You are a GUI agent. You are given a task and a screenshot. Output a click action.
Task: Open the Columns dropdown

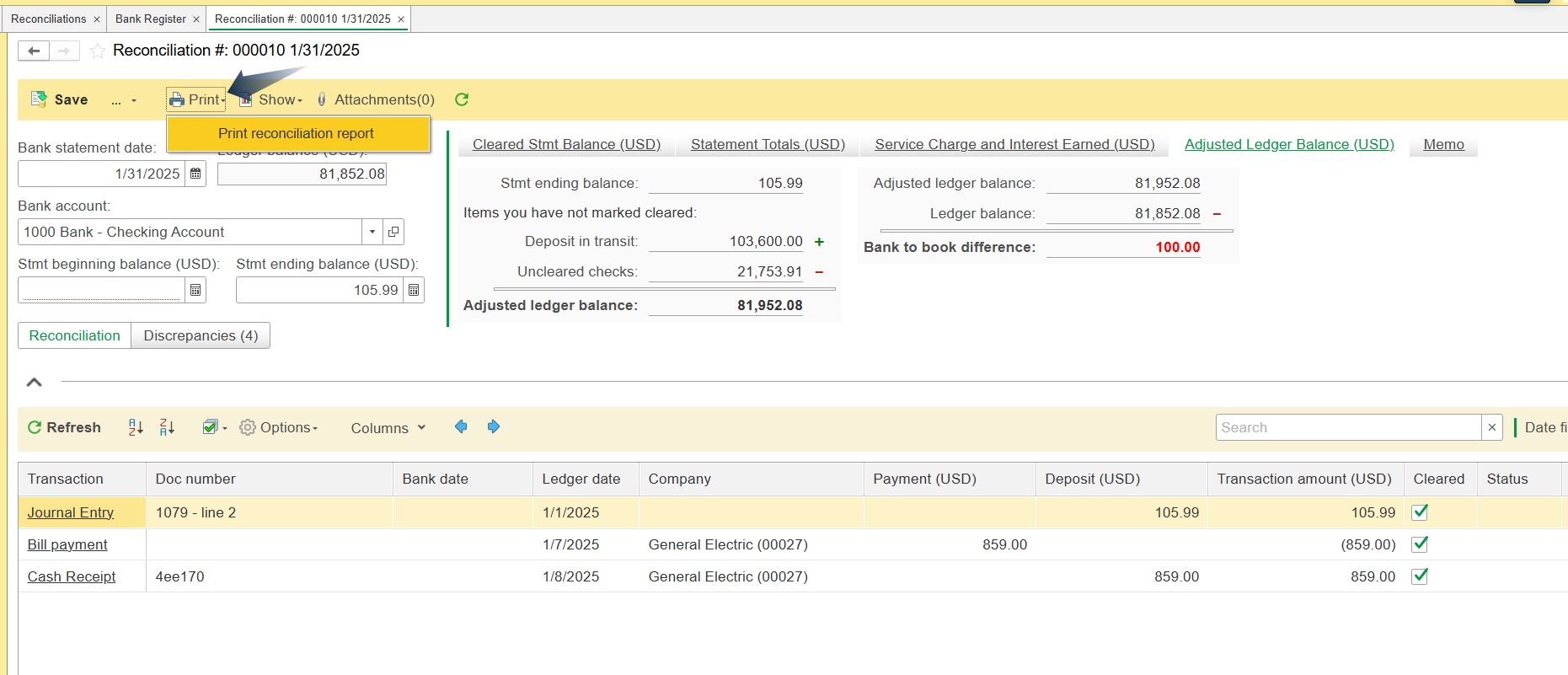[x=388, y=428]
